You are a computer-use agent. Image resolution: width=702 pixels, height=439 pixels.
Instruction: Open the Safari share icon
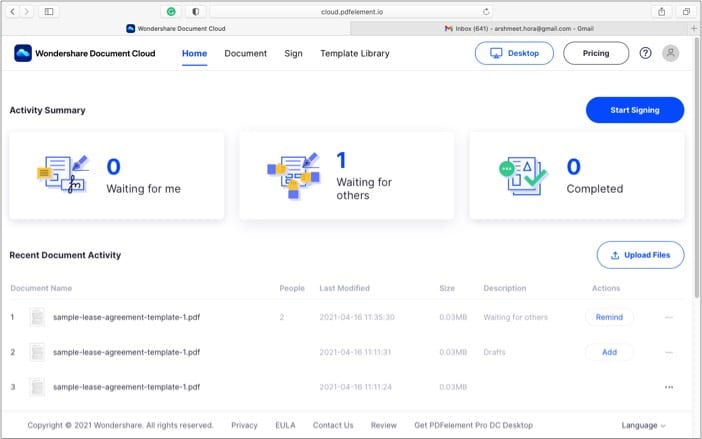pos(661,12)
